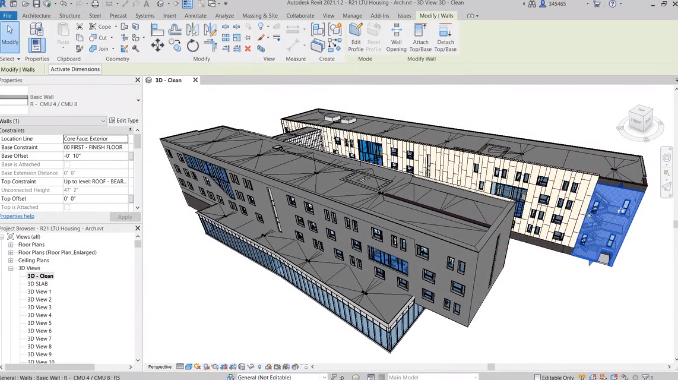Screen dimensions: 678x380
Task: Click the red Delete X icon
Action: click(x=248, y=48)
